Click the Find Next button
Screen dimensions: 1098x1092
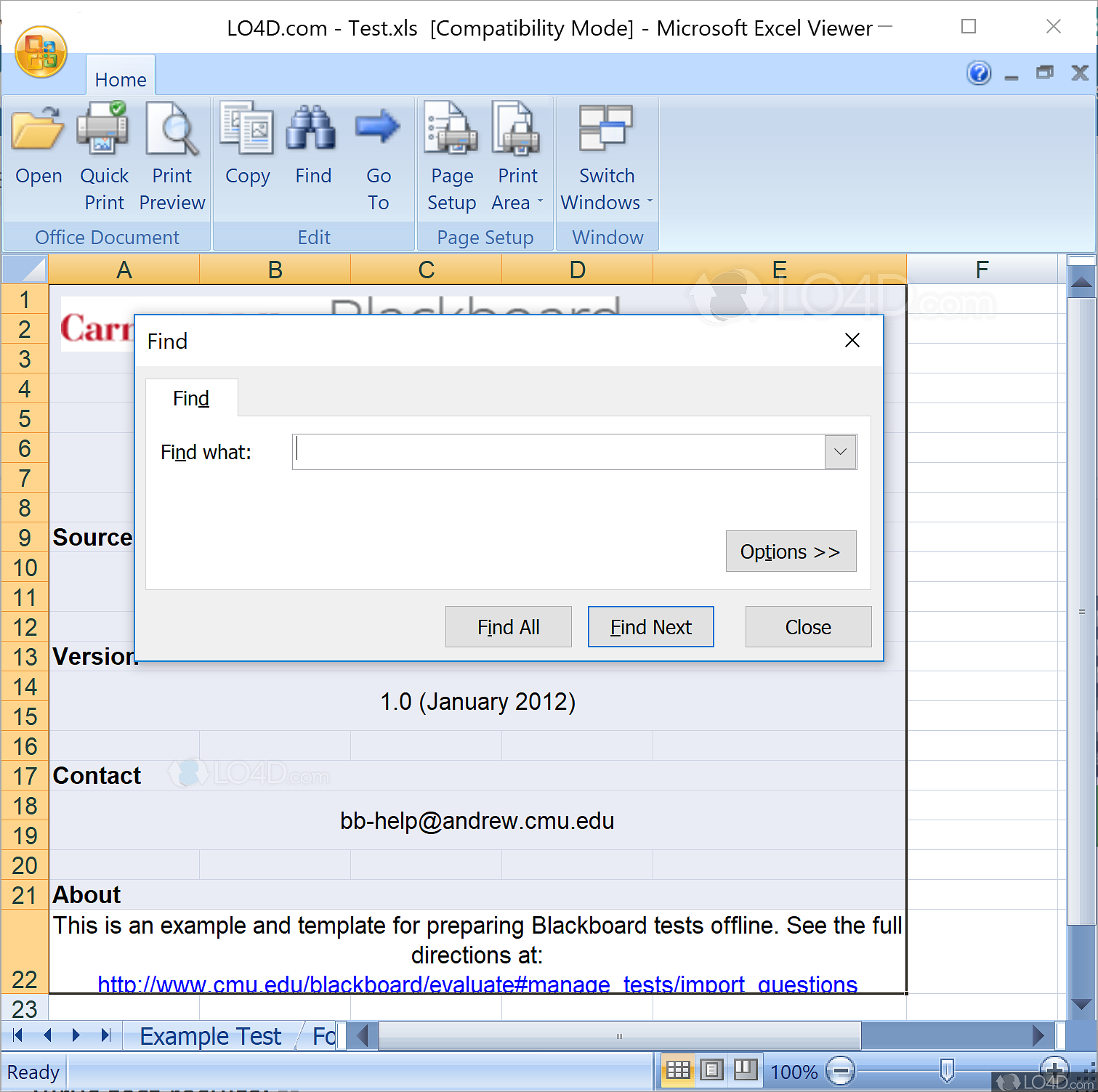click(x=650, y=627)
